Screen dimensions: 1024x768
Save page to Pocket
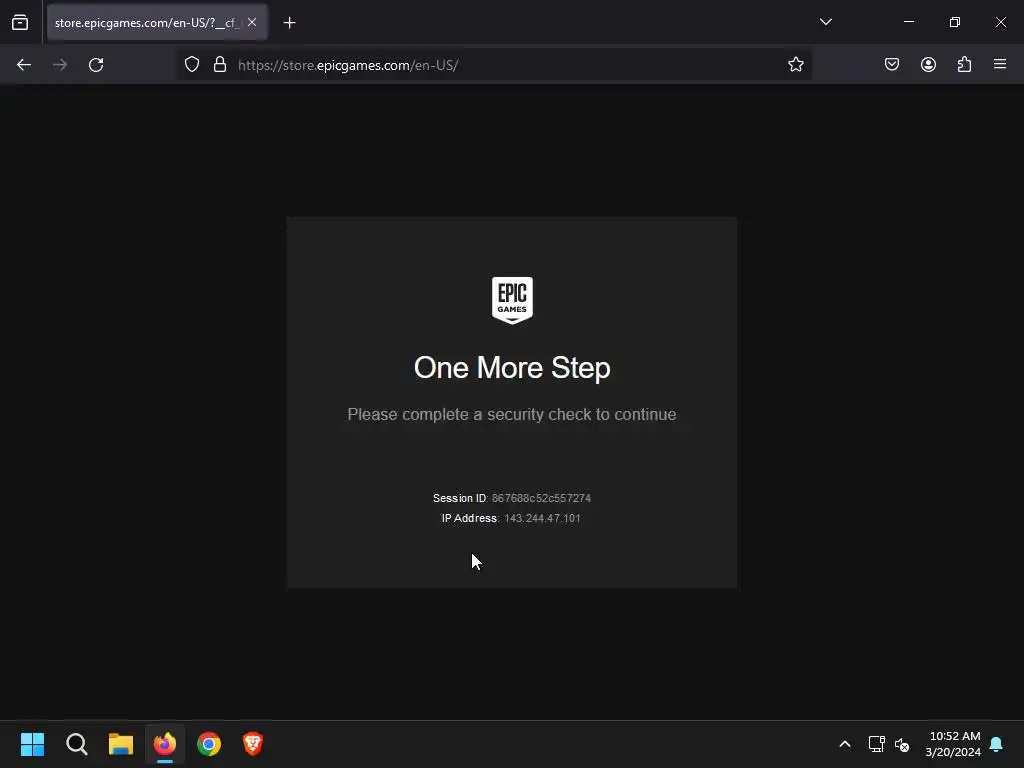pyautogui.click(x=892, y=65)
